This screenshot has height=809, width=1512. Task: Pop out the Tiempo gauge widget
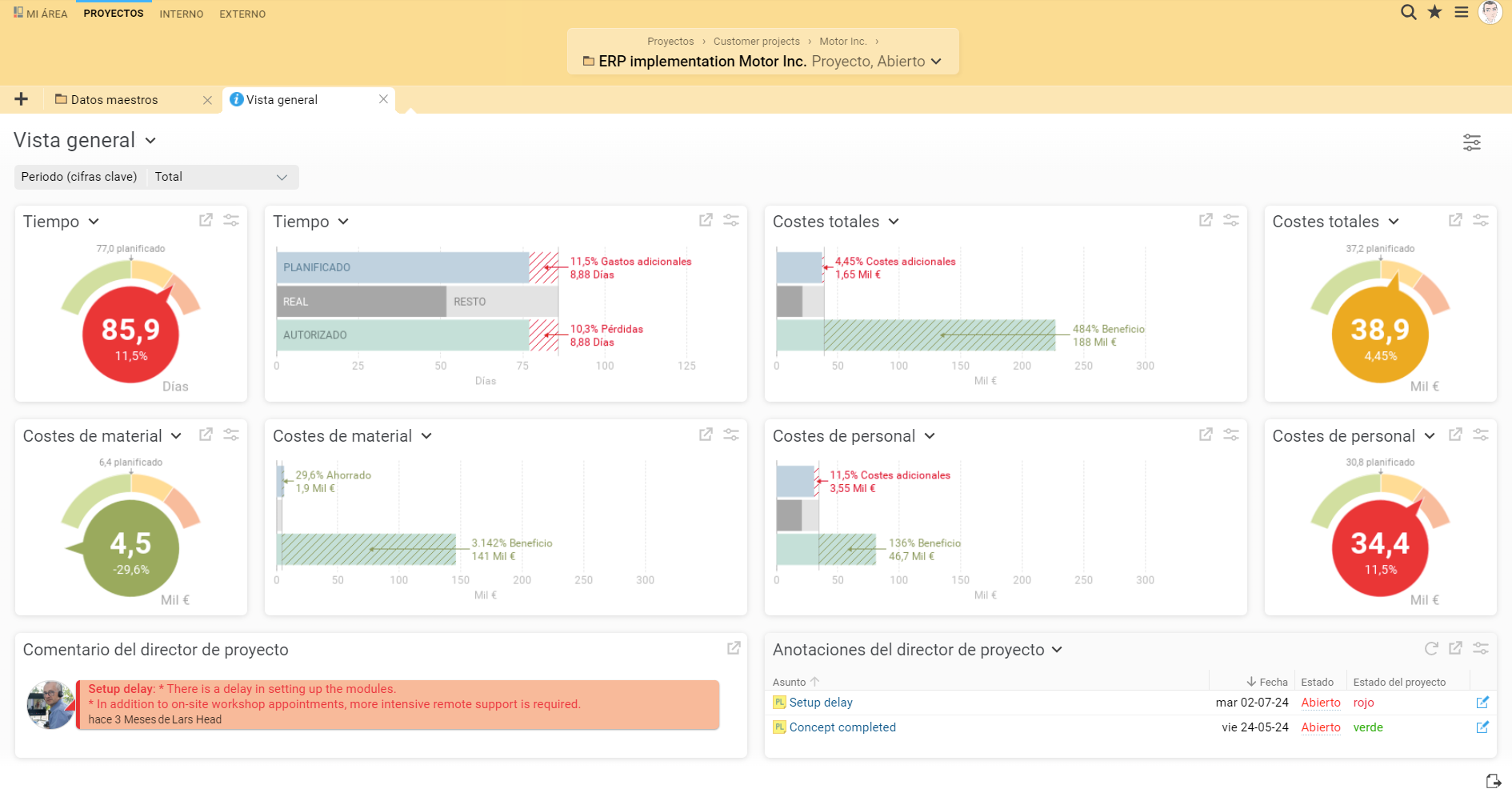(x=206, y=220)
